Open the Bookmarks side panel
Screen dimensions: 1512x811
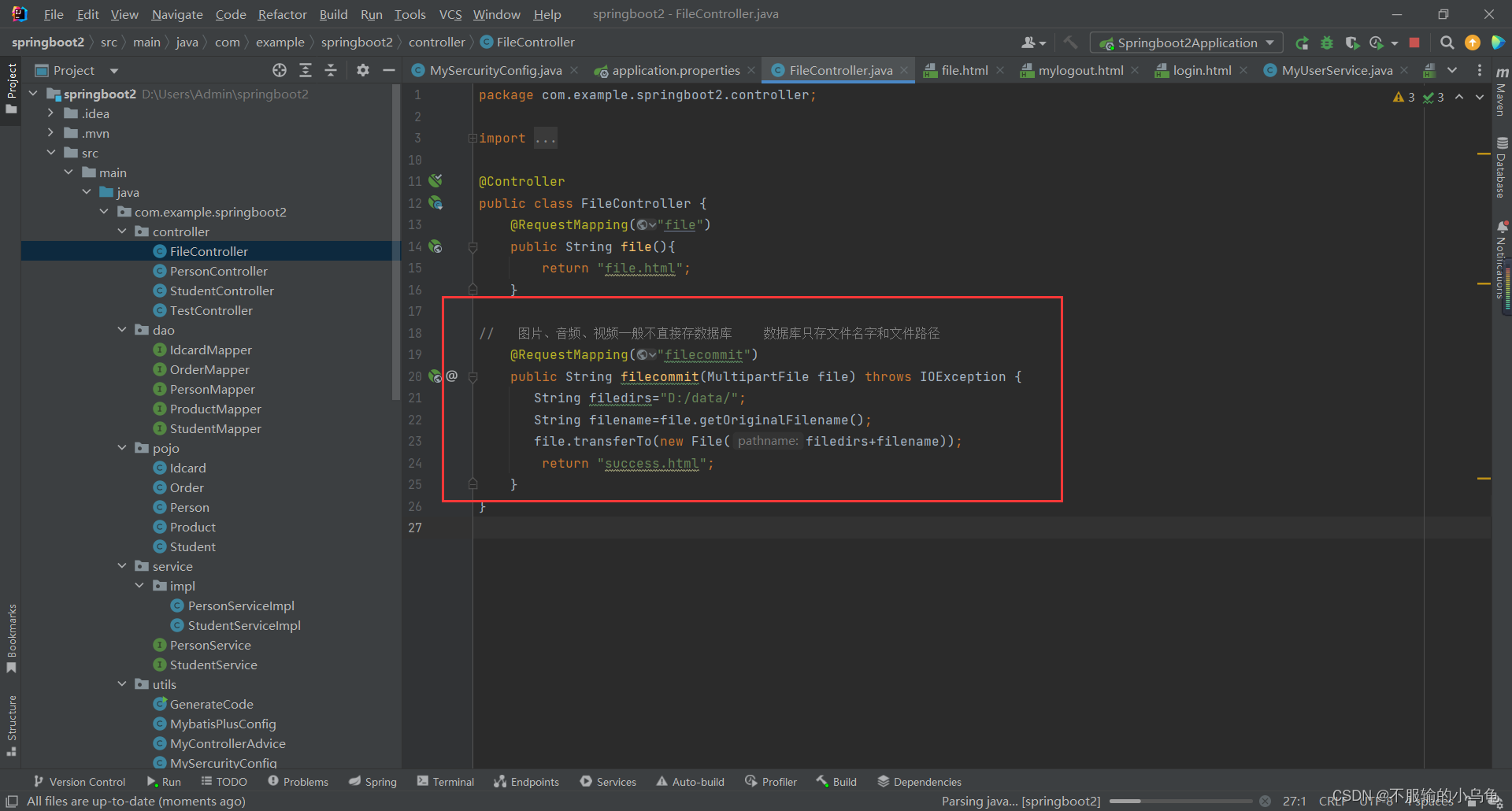pos(11,638)
